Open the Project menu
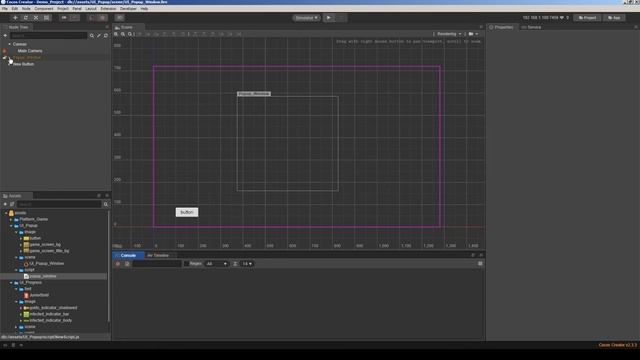640x360 pixels. tap(63, 9)
